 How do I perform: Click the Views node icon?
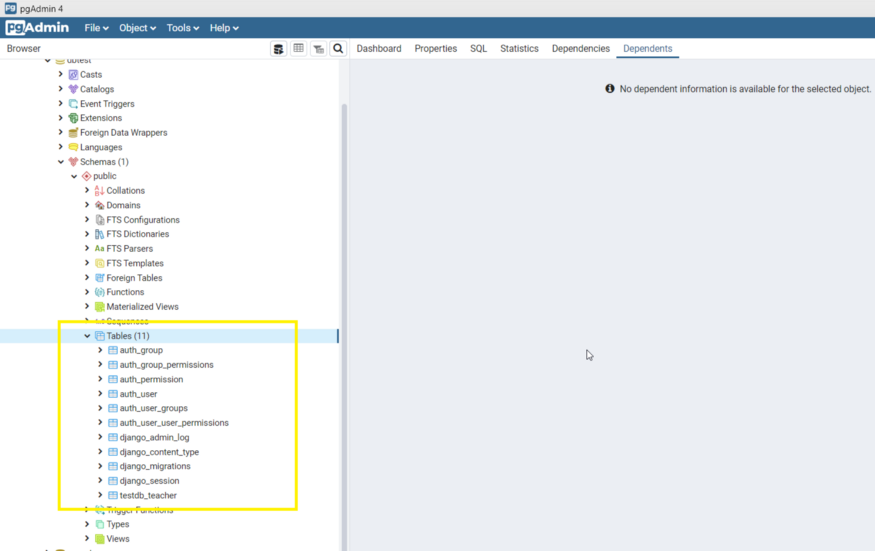tap(99, 539)
